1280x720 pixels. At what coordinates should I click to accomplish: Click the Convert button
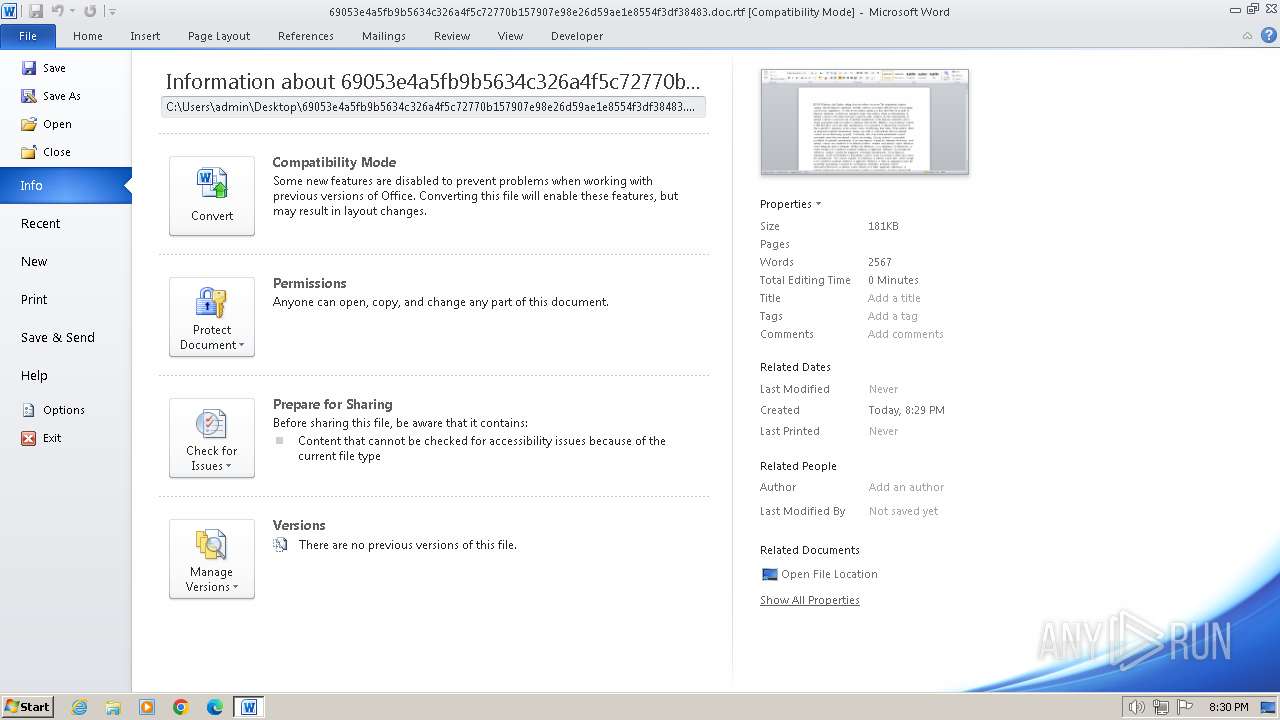pos(212,196)
